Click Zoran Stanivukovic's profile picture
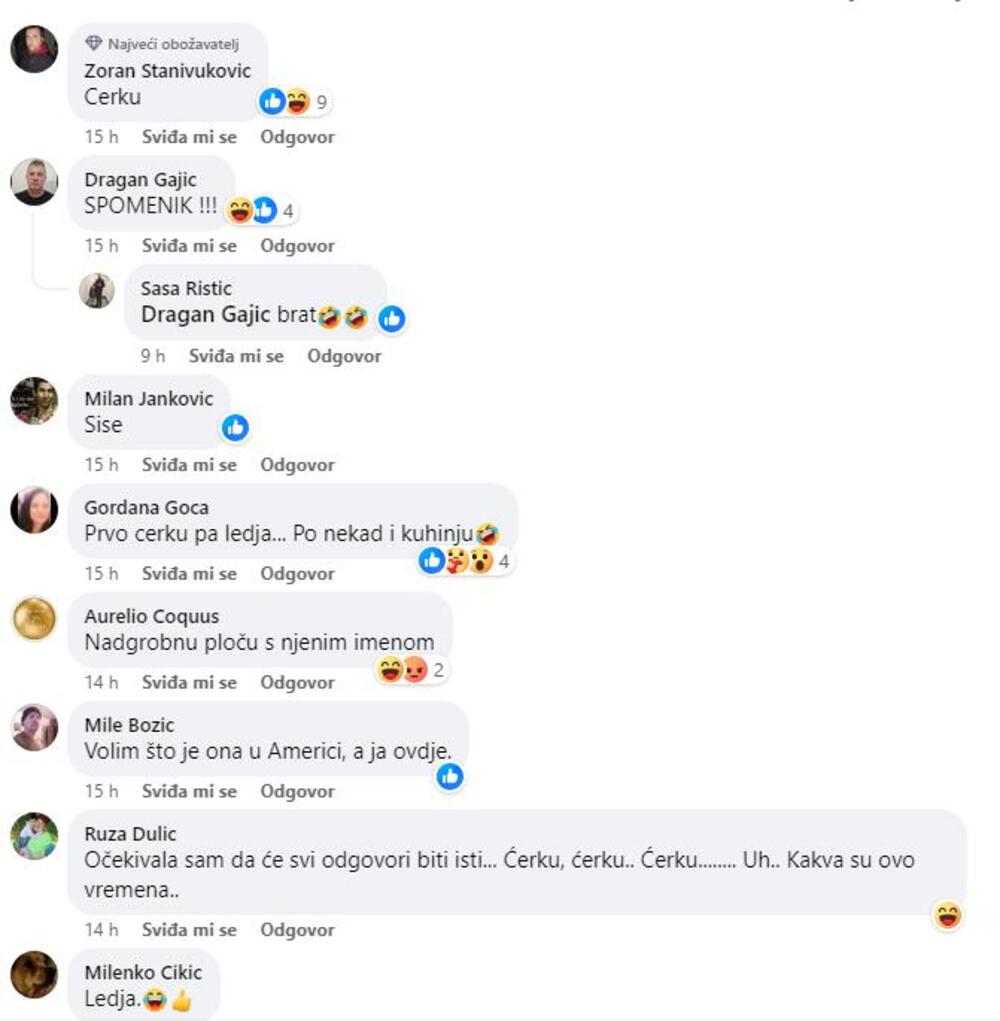Viewport: 1000px width, 1021px height. [x=34, y=49]
